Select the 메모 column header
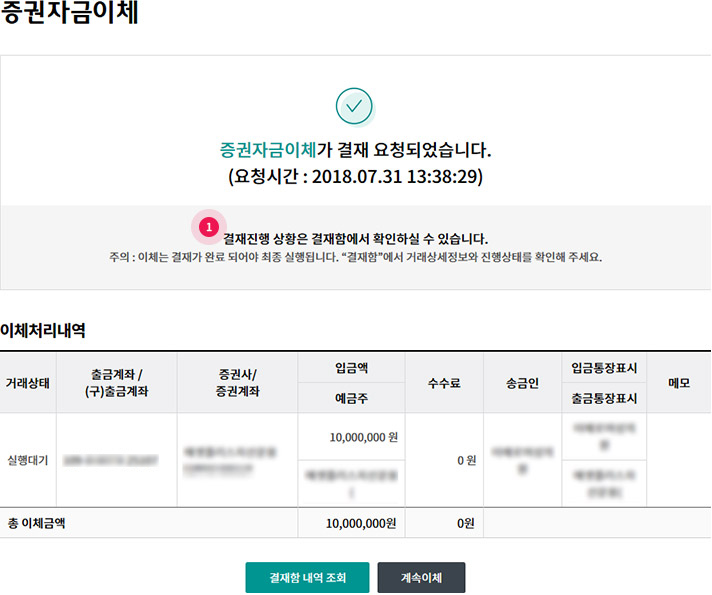712x595 pixels. click(x=678, y=383)
